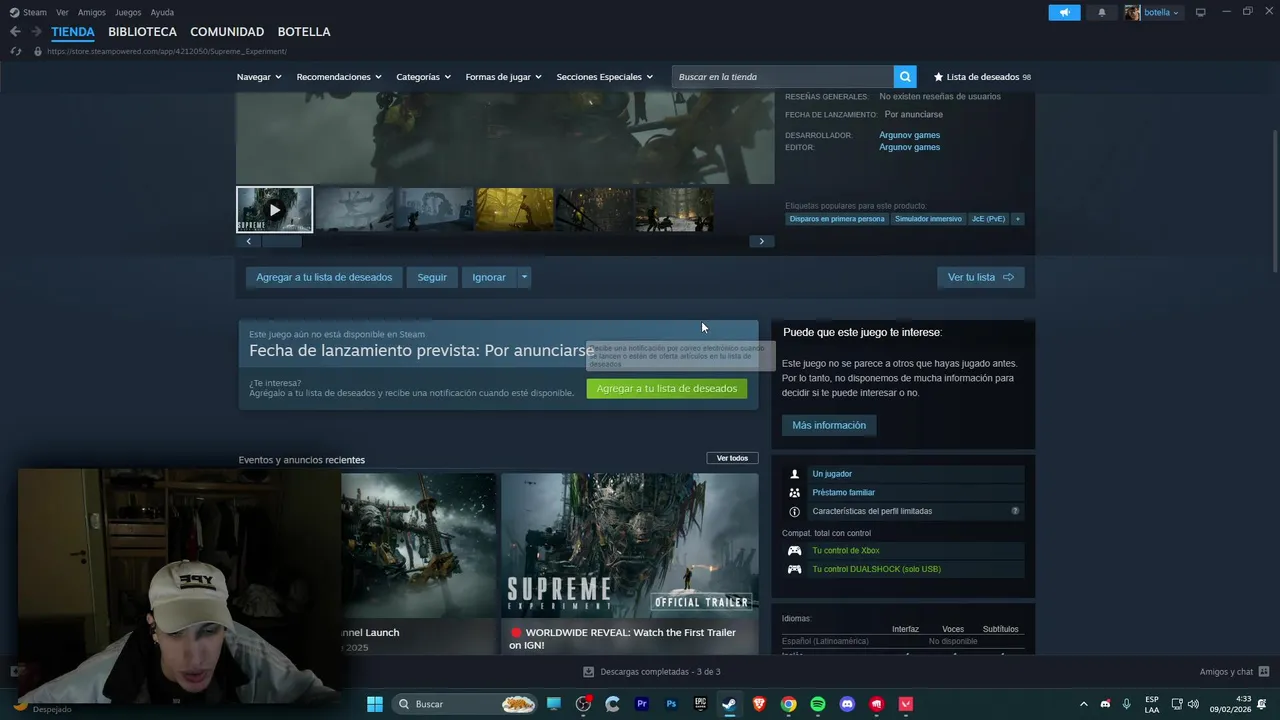Open the Amigos menu

(x=92, y=13)
